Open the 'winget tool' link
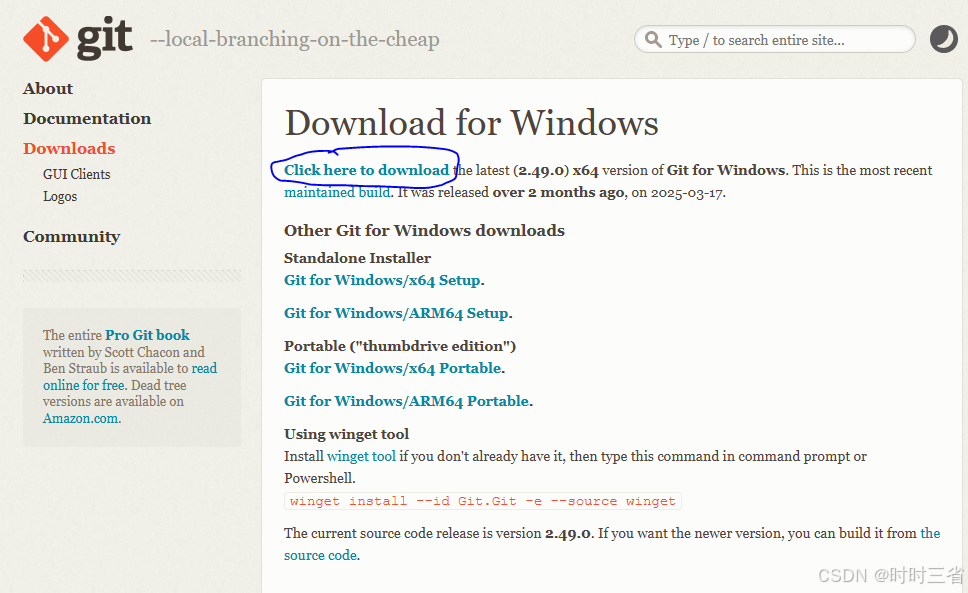This screenshot has height=593, width=968. click(361, 457)
